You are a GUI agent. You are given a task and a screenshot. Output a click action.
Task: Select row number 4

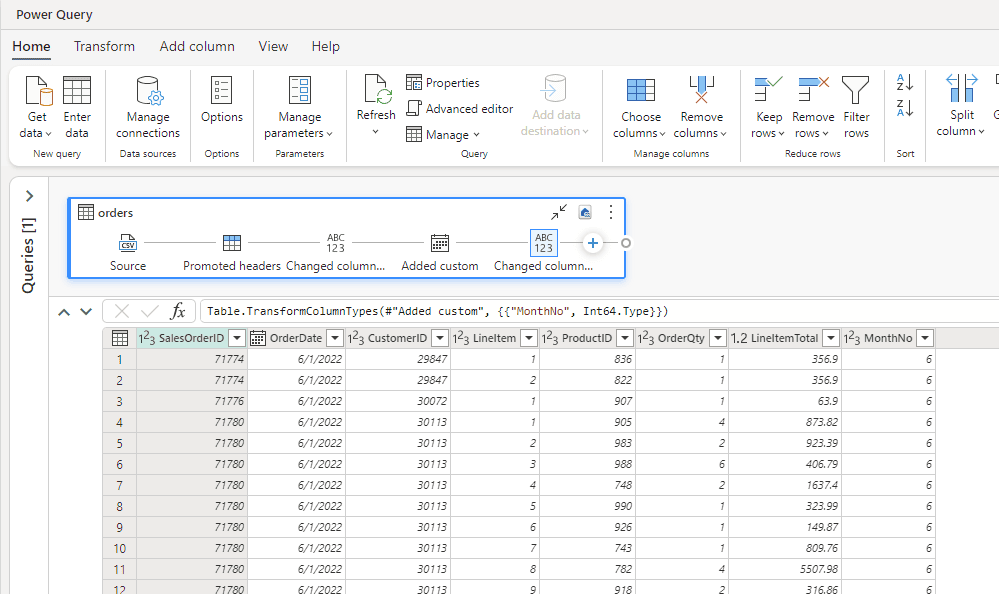[119, 423]
